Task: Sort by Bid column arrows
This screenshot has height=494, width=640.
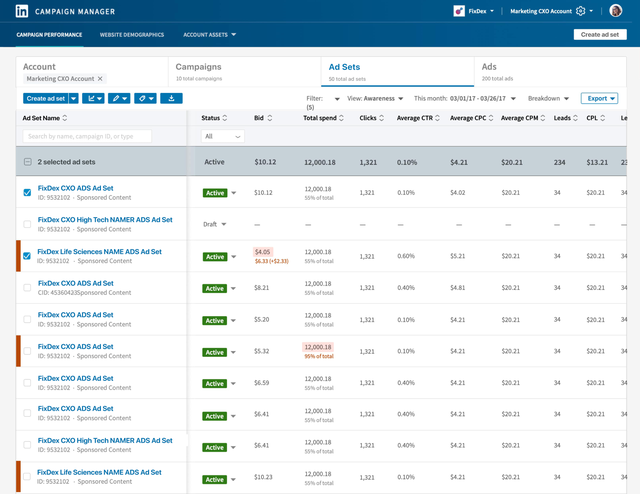Action: point(269,118)
